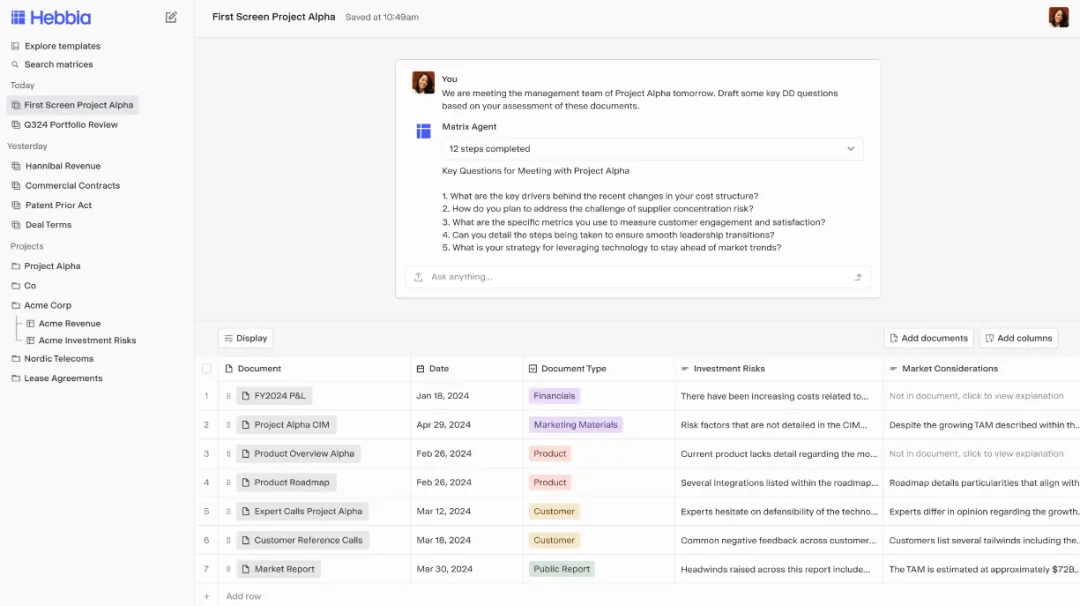Create a new matrix with compose icon

pyautogui.click(x=171, y=17)
